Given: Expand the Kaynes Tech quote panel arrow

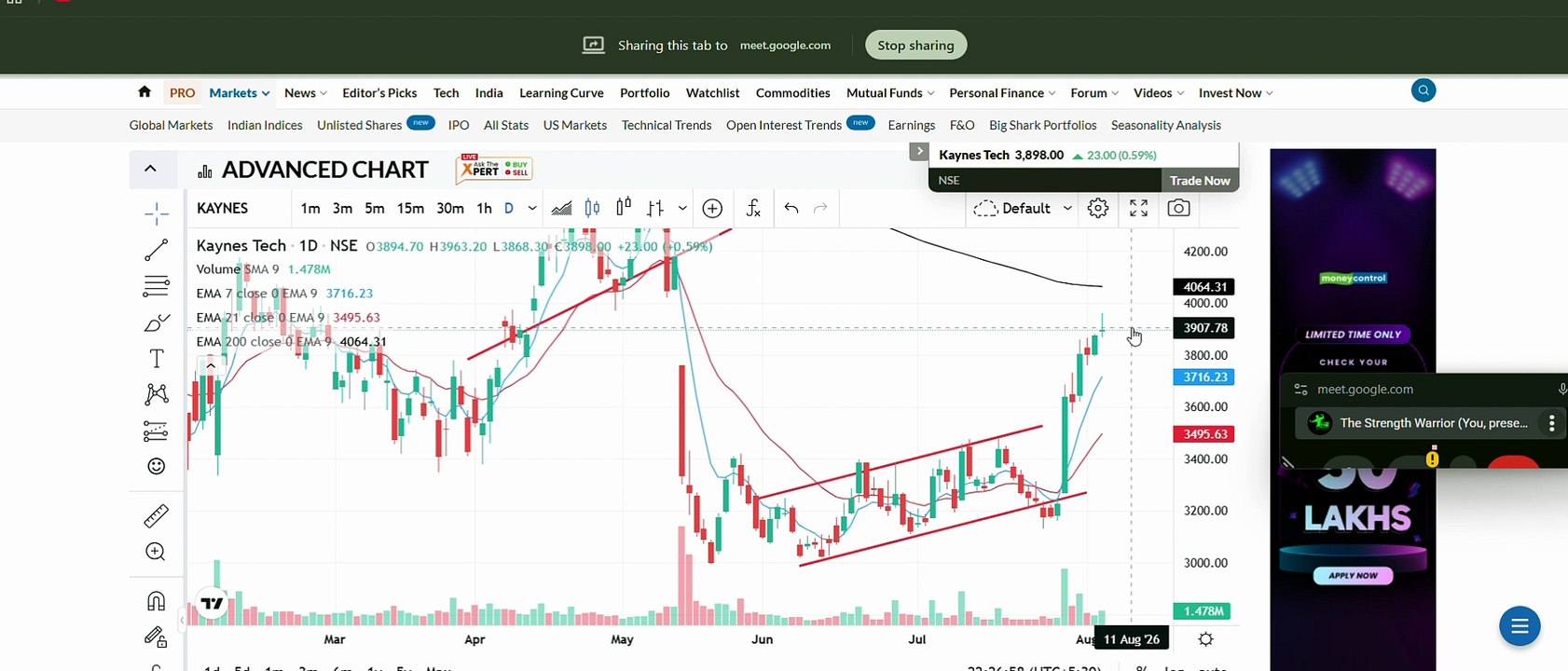Looking at the screenshot, I should pyautogui.click(x=919, y=151).
